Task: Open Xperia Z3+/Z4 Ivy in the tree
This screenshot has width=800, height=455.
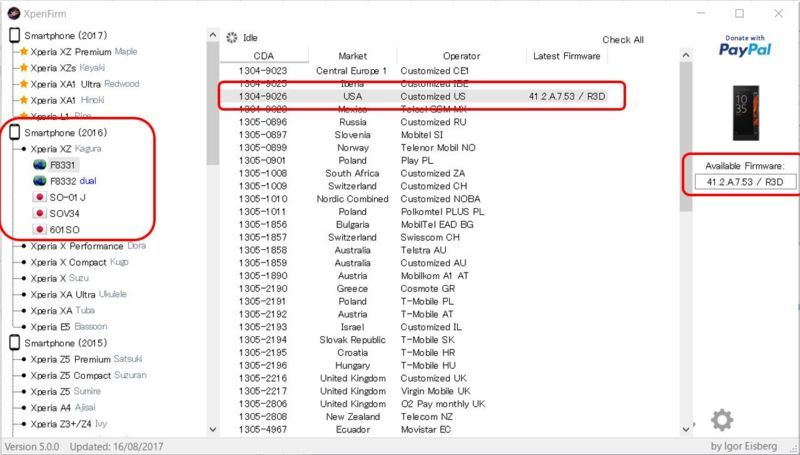Action: click(68, 424)
